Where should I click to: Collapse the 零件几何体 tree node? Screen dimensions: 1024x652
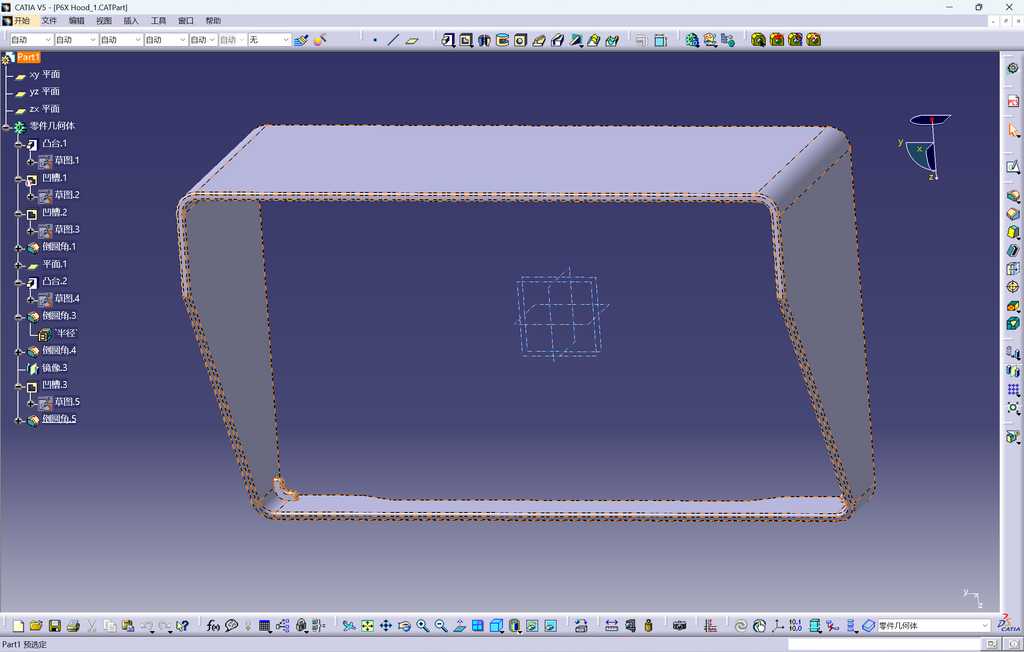[6, 126]
